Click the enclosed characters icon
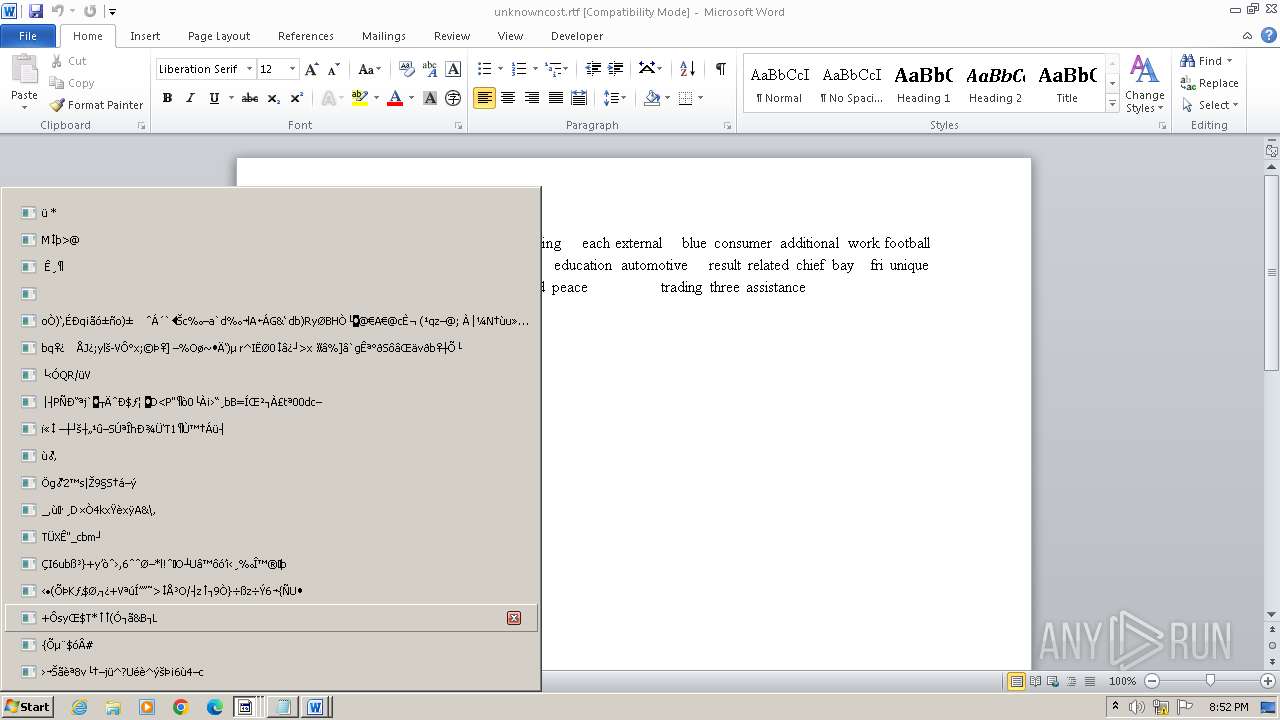 click(453, 98)
